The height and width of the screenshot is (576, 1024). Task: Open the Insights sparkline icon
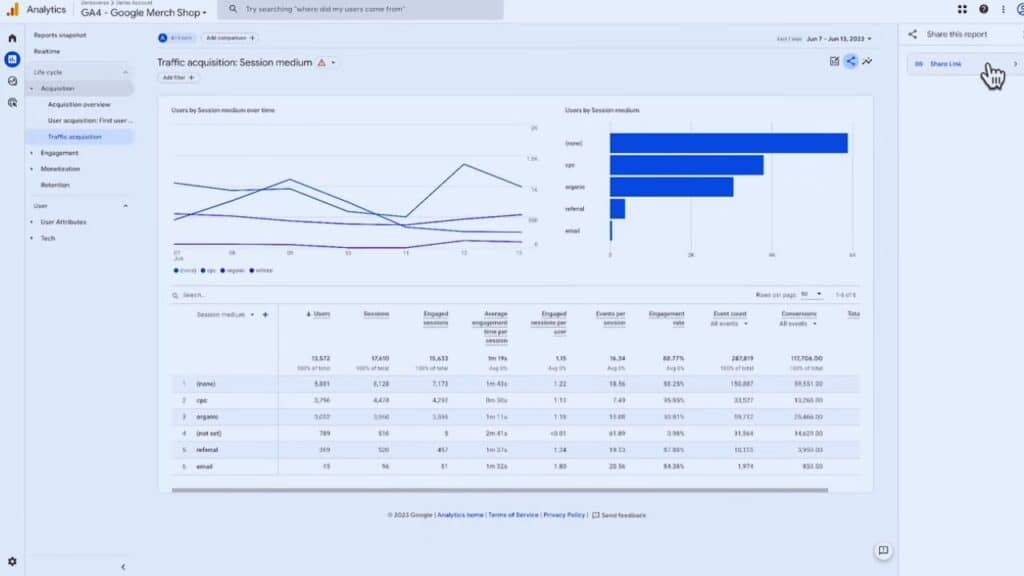click(x=867, y=61)
